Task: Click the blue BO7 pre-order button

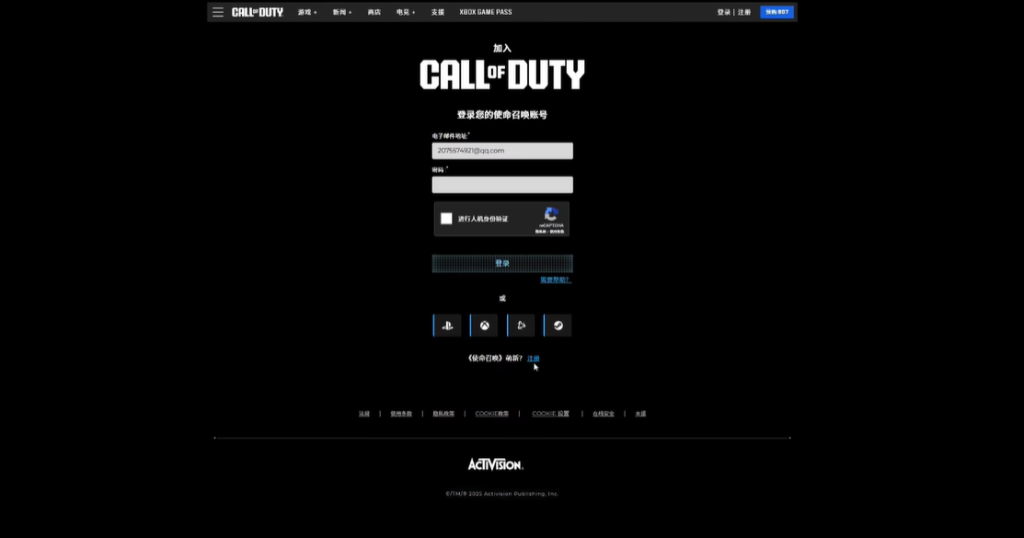Action: (x=777, y=12)
